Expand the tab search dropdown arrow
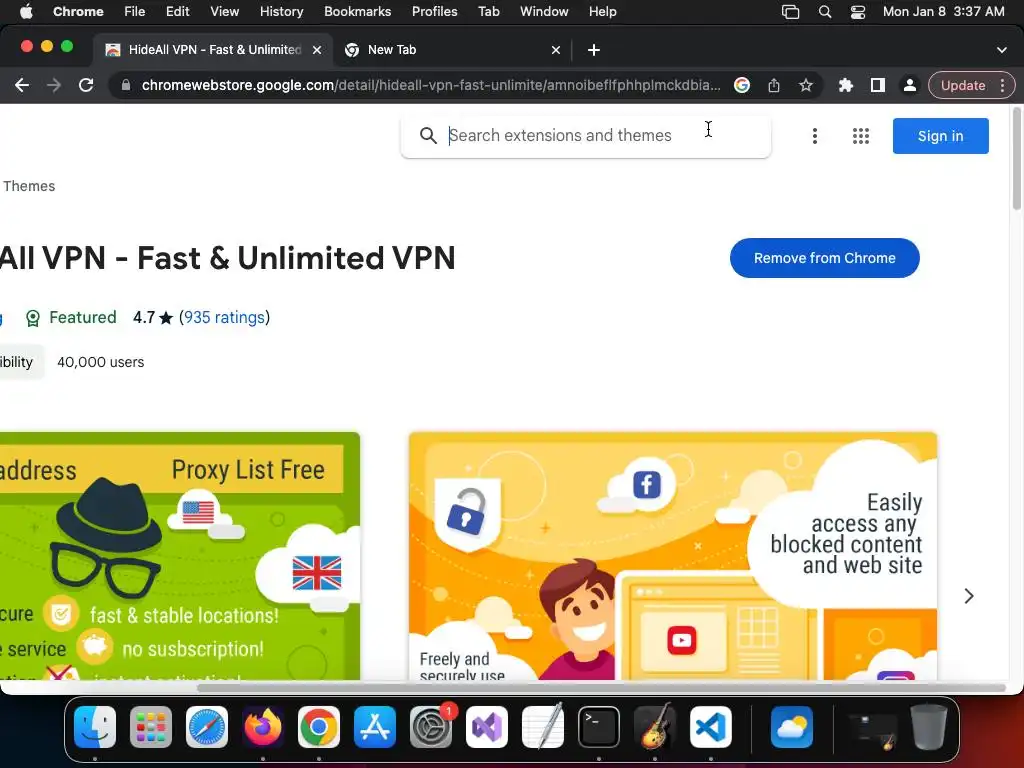 (1002, 50)
